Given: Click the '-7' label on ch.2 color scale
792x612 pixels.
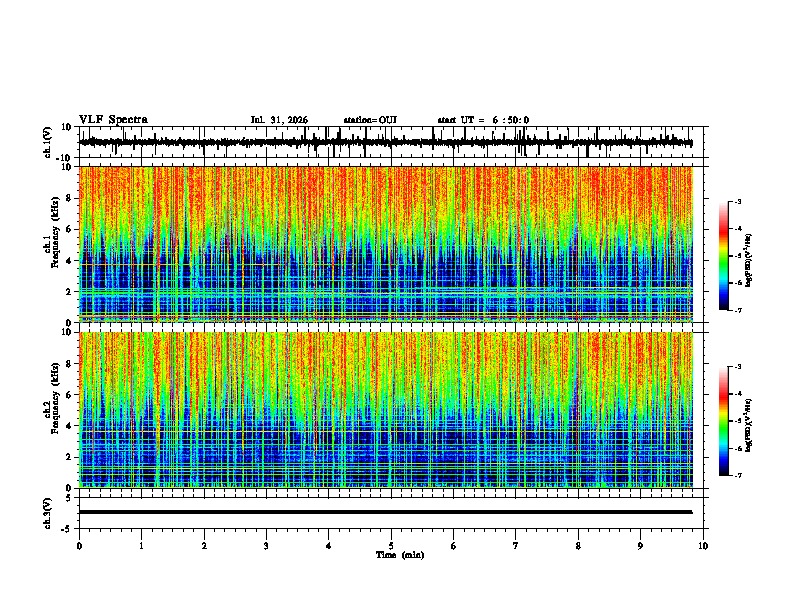Looking at the screenshot, I should coord(737,475).
